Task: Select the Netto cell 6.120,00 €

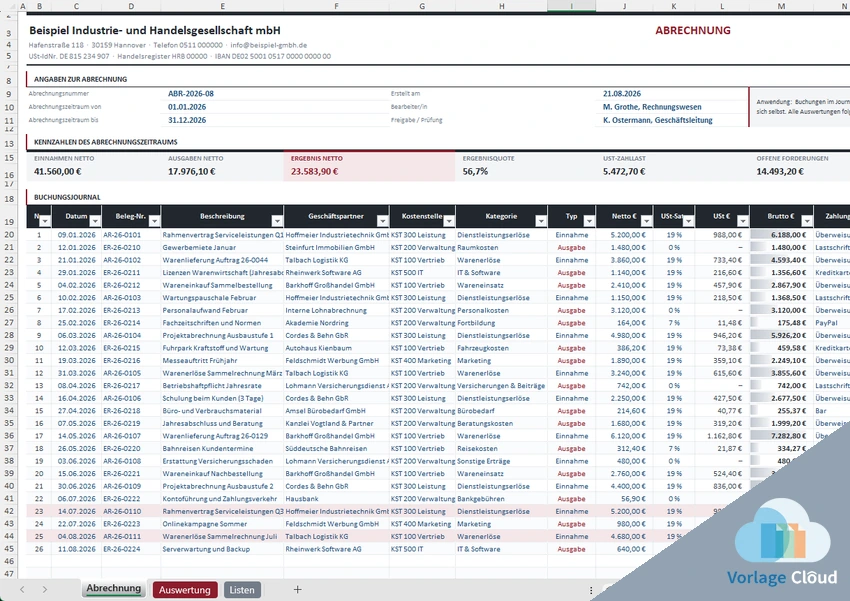Action: pyautogui.click(x=624, y=436)
